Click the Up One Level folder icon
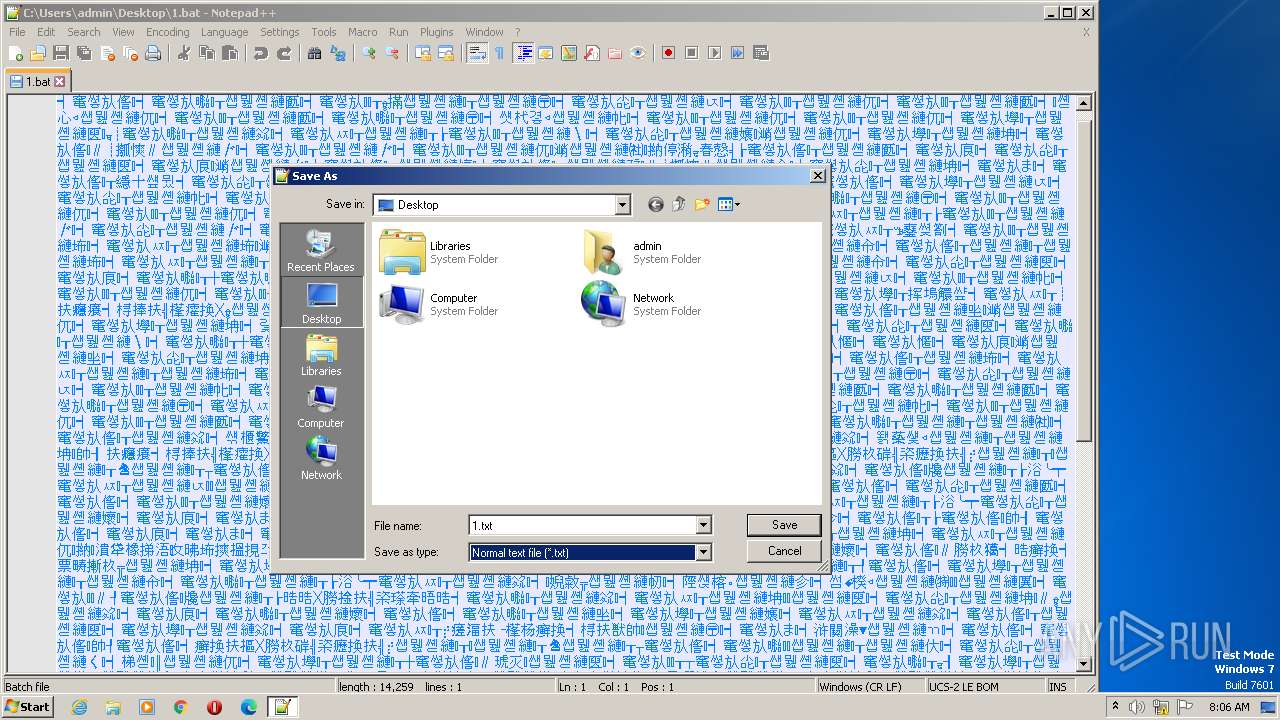Screen dimensions: 1280x720 [679, 204]
